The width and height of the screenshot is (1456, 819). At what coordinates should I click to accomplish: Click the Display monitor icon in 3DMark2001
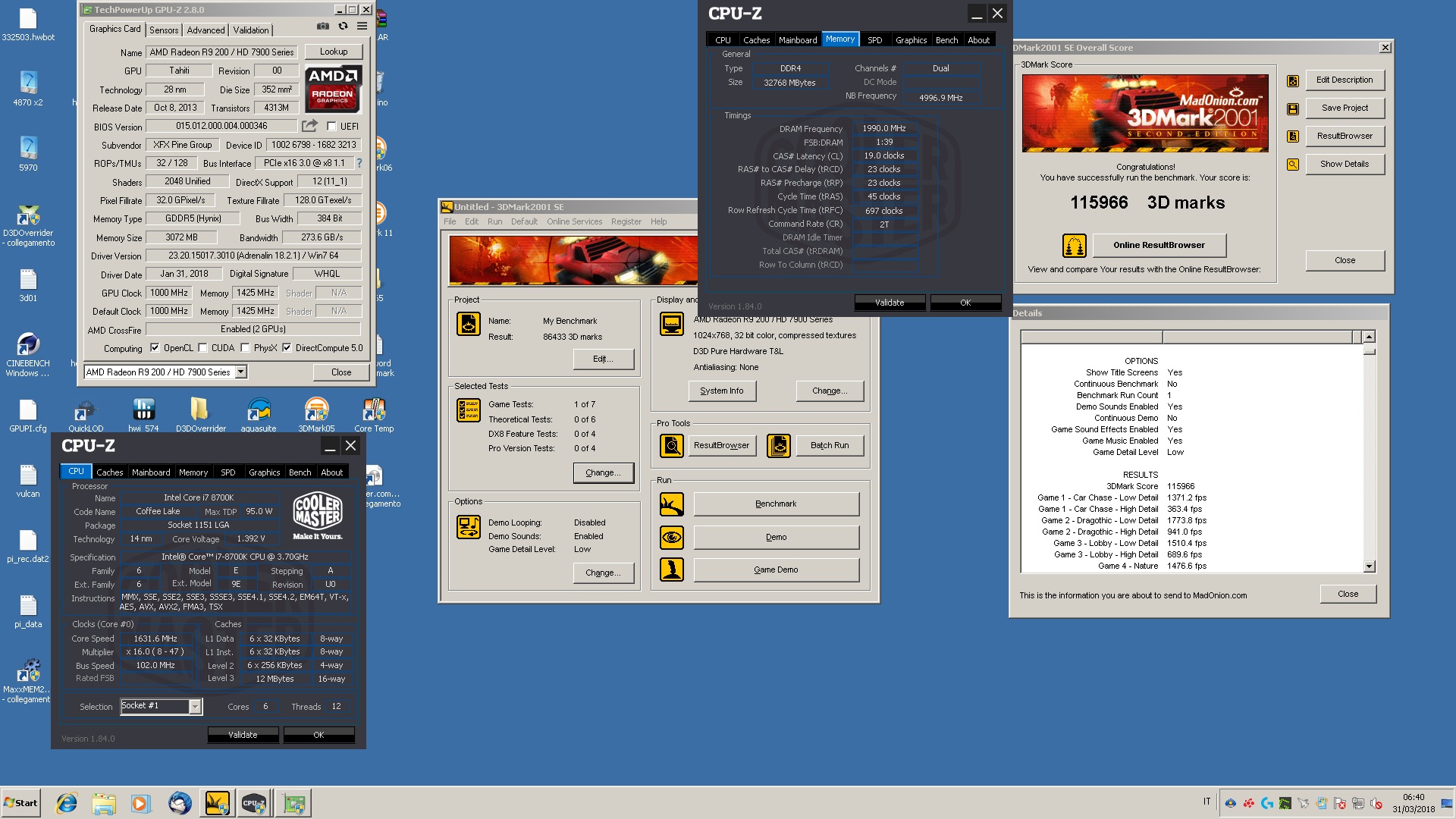671,324
